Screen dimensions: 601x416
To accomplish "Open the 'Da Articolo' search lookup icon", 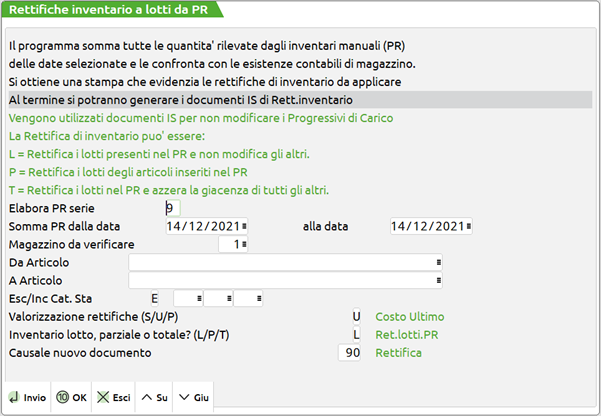I will pyautogui.click(x=439, y=262).
